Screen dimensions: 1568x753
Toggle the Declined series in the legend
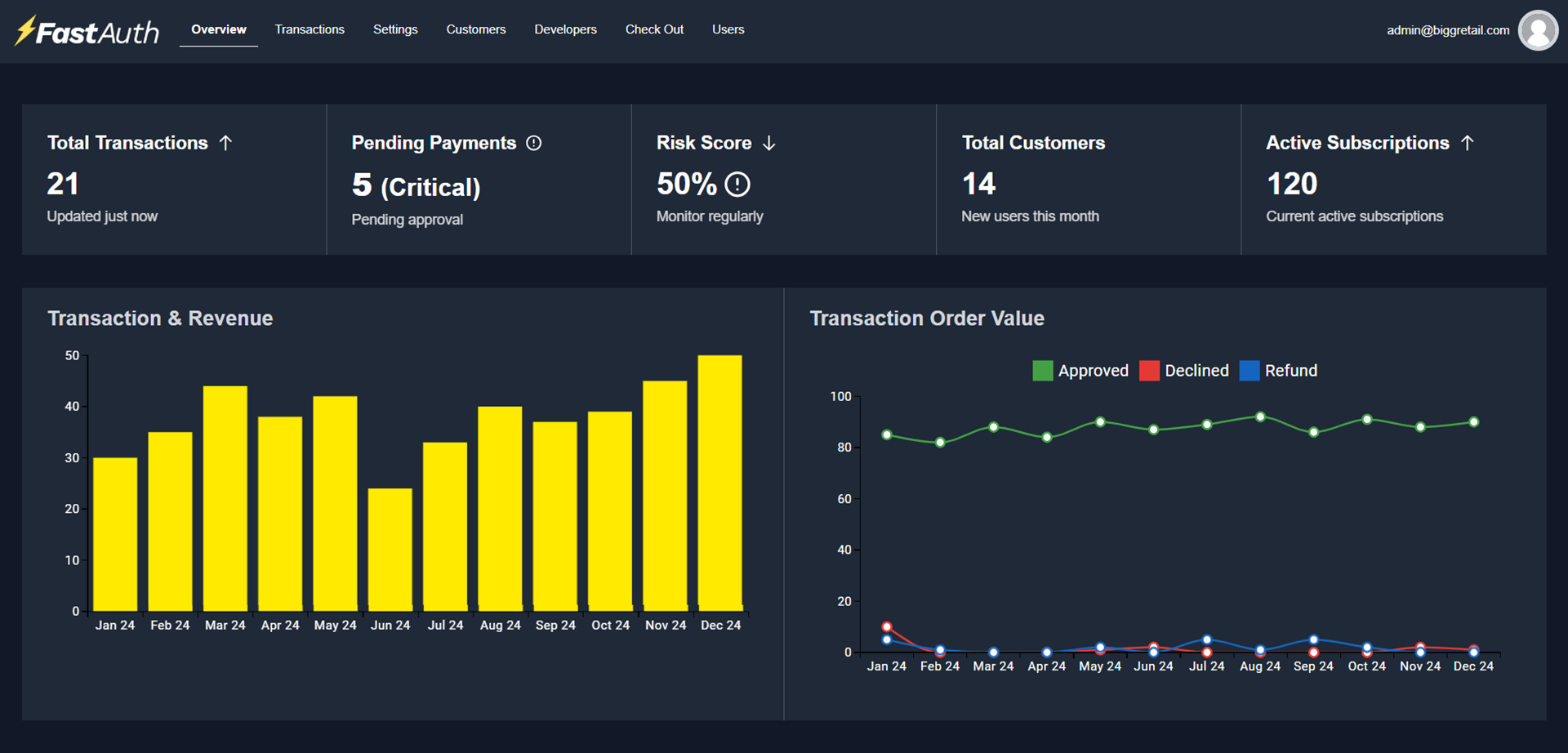[x=1197, y=370]
